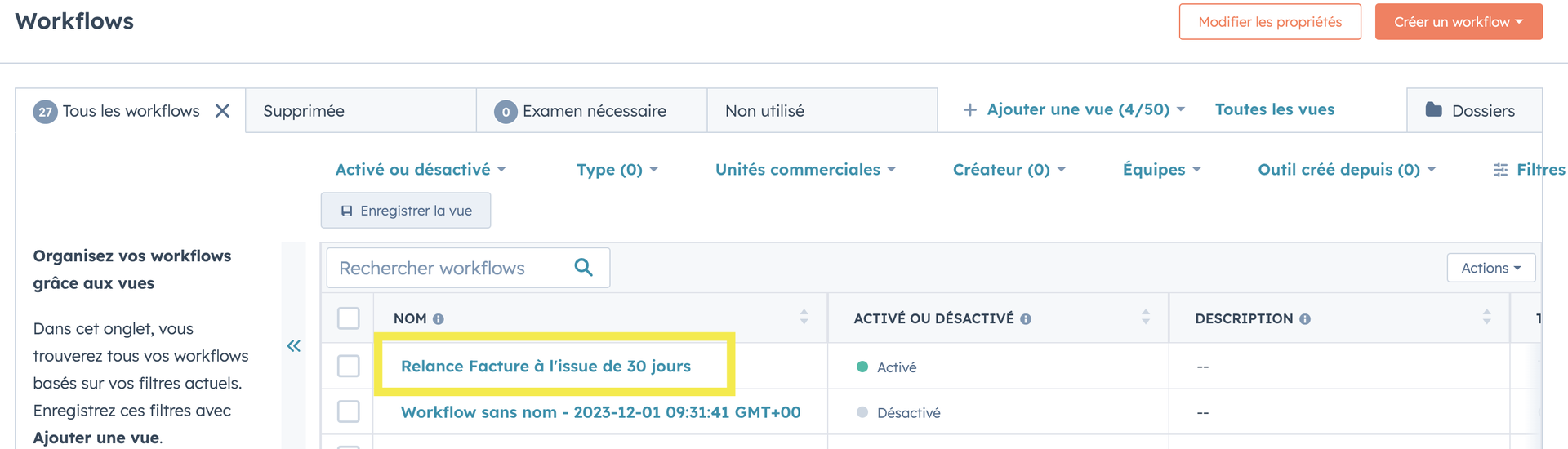Click the search magnifier icon
Viewport: 1568px width, 449px height.
click(583, 267)
